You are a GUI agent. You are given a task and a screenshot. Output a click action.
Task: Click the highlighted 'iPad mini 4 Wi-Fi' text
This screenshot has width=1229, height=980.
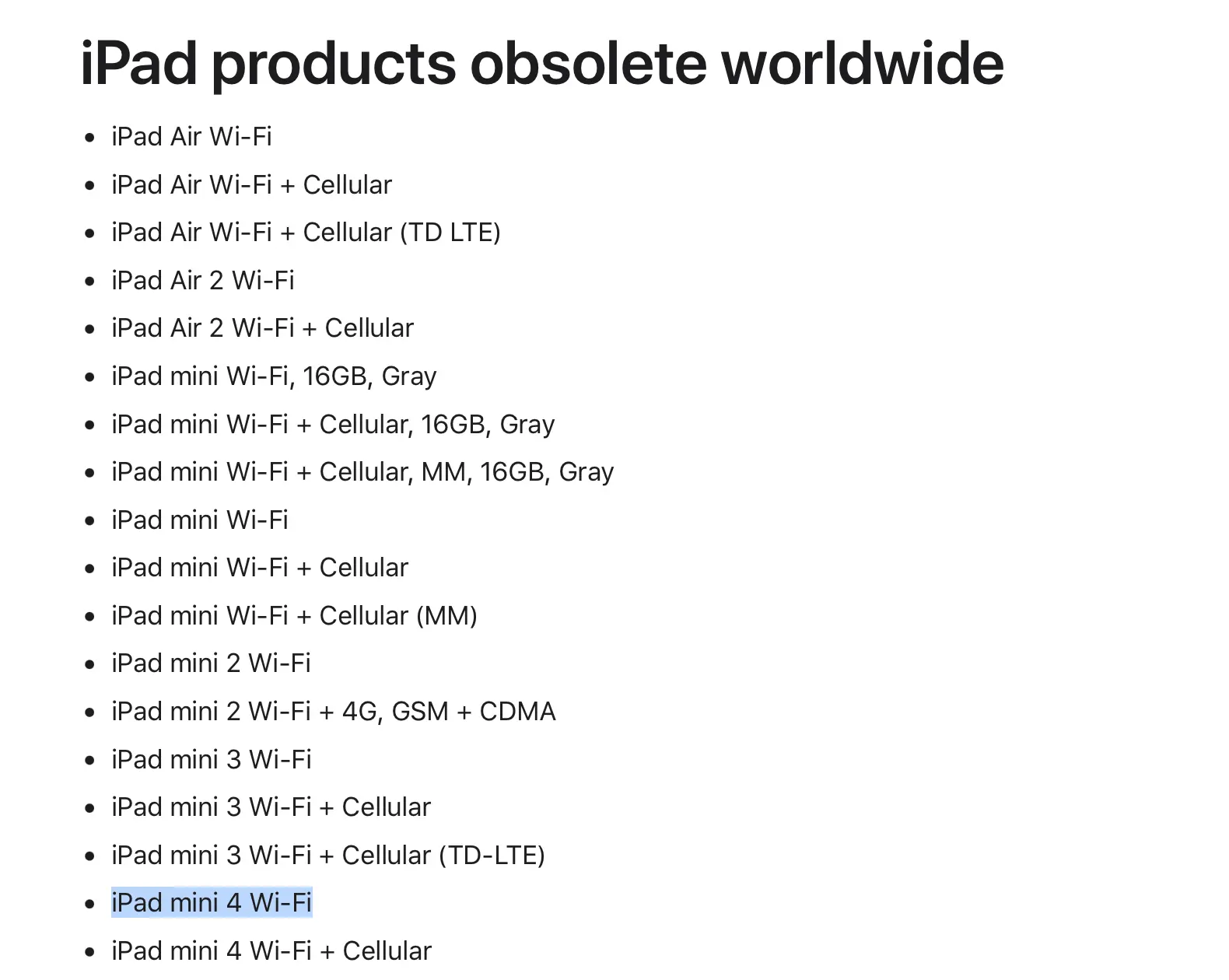coord(211,903)
